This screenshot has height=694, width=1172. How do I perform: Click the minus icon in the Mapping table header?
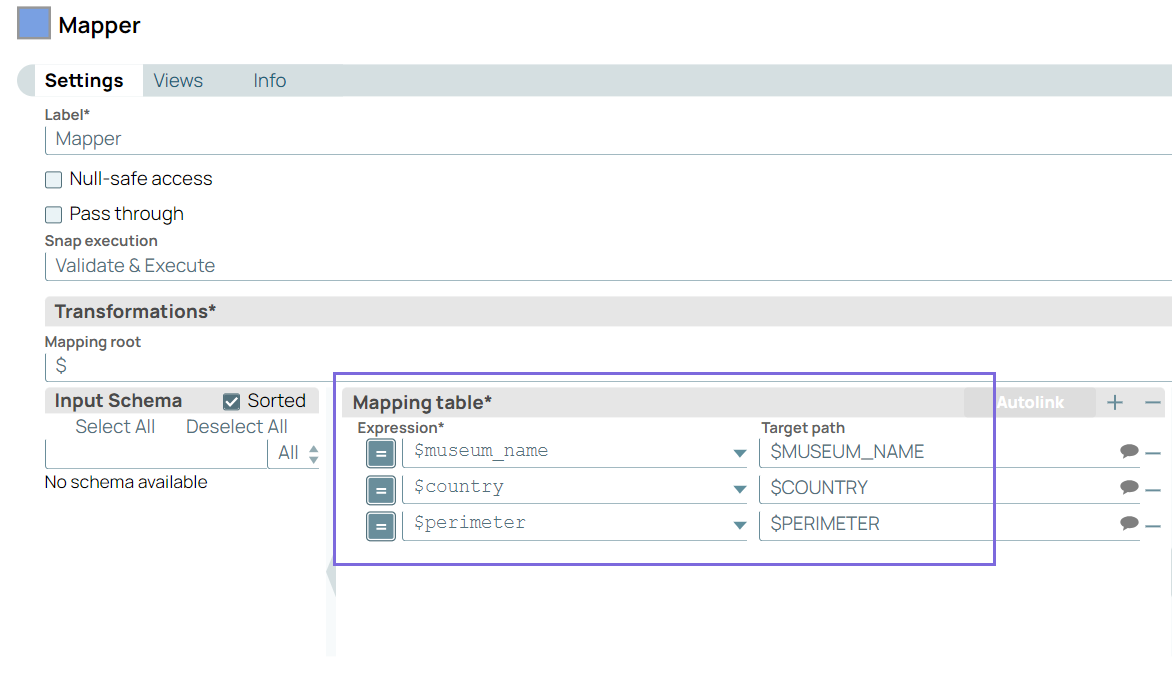click(x=1153, y=402)
